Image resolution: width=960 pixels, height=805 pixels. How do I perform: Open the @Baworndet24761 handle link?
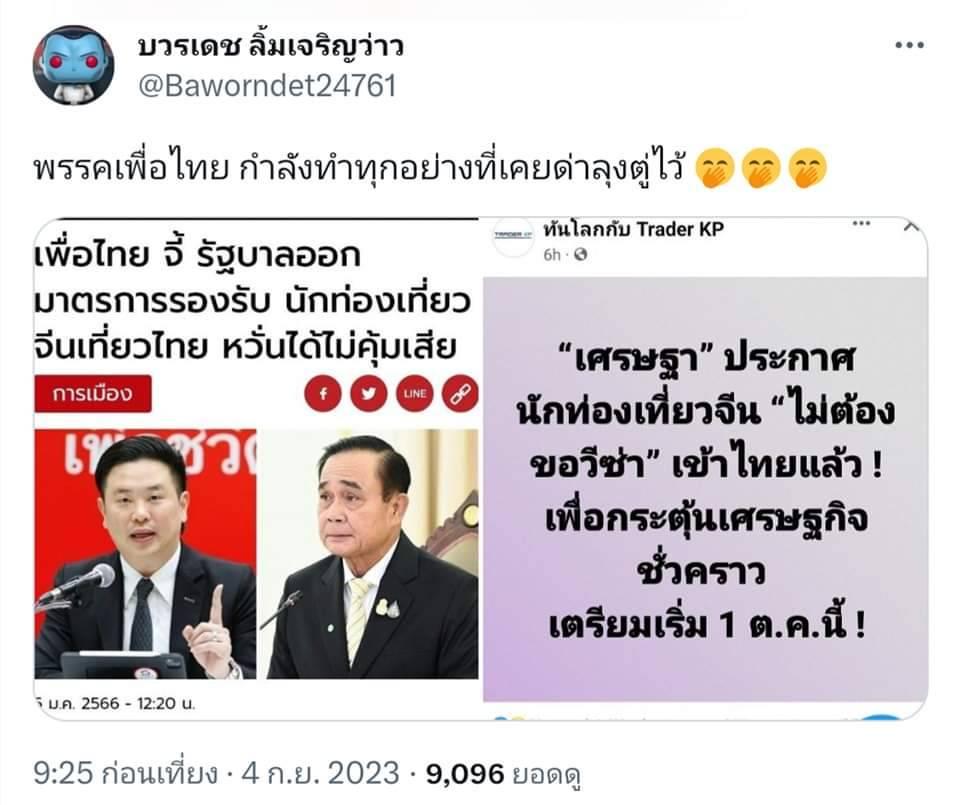268,86
